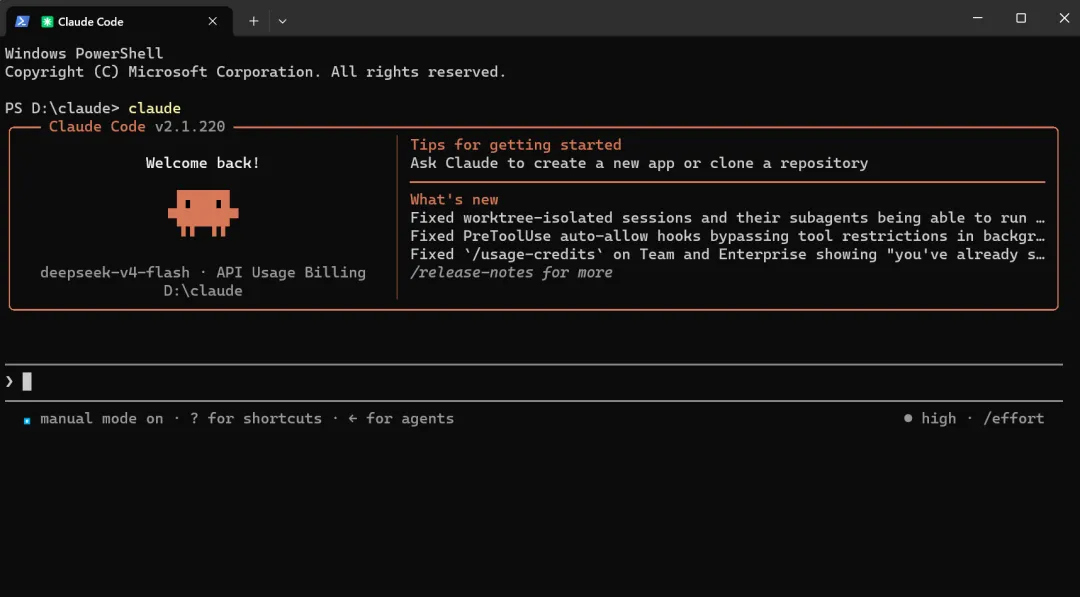Click the green Claude Code tab icon
Screen dimensions: 1080x597
click(x=47, y=21)
